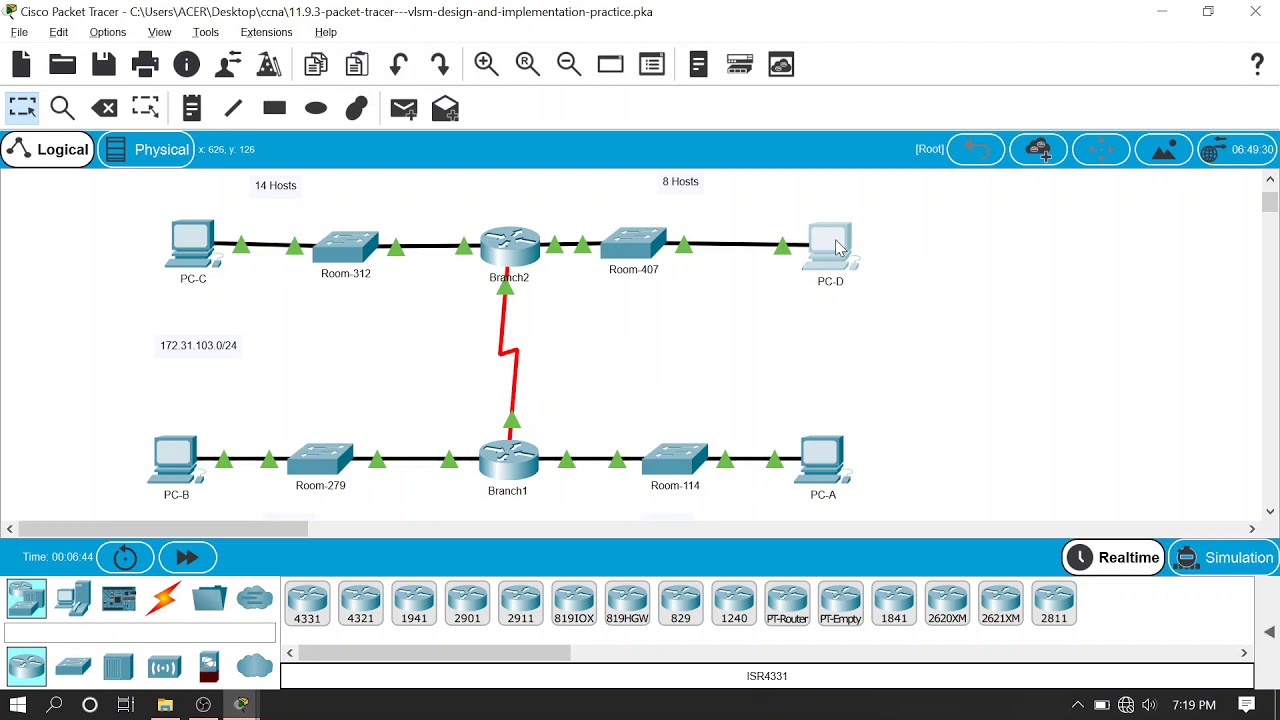The image size is (1280, 720).
Task: Switch to Simulation mode
Action: point(1224,558)
